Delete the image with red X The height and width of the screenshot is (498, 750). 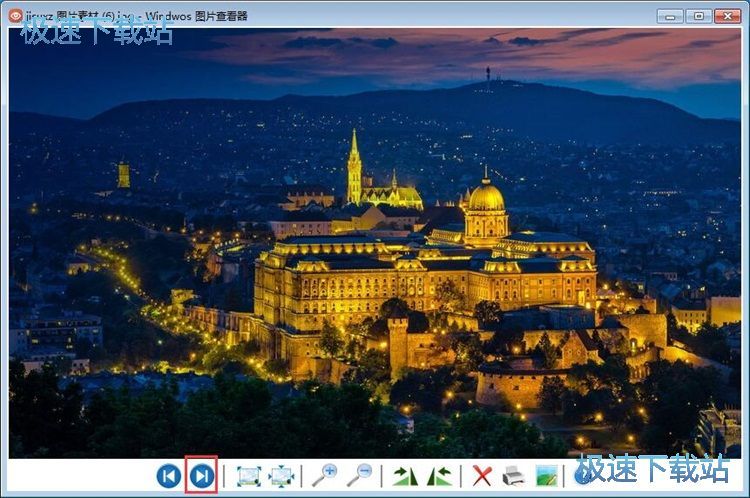pyautogui.click(x=482, y=476)
